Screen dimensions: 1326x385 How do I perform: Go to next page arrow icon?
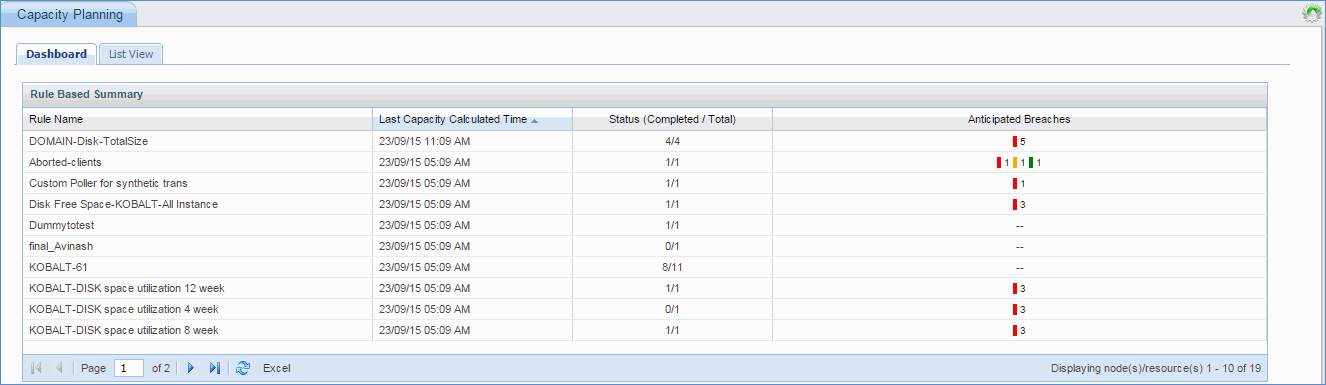(x=191, y=369)
